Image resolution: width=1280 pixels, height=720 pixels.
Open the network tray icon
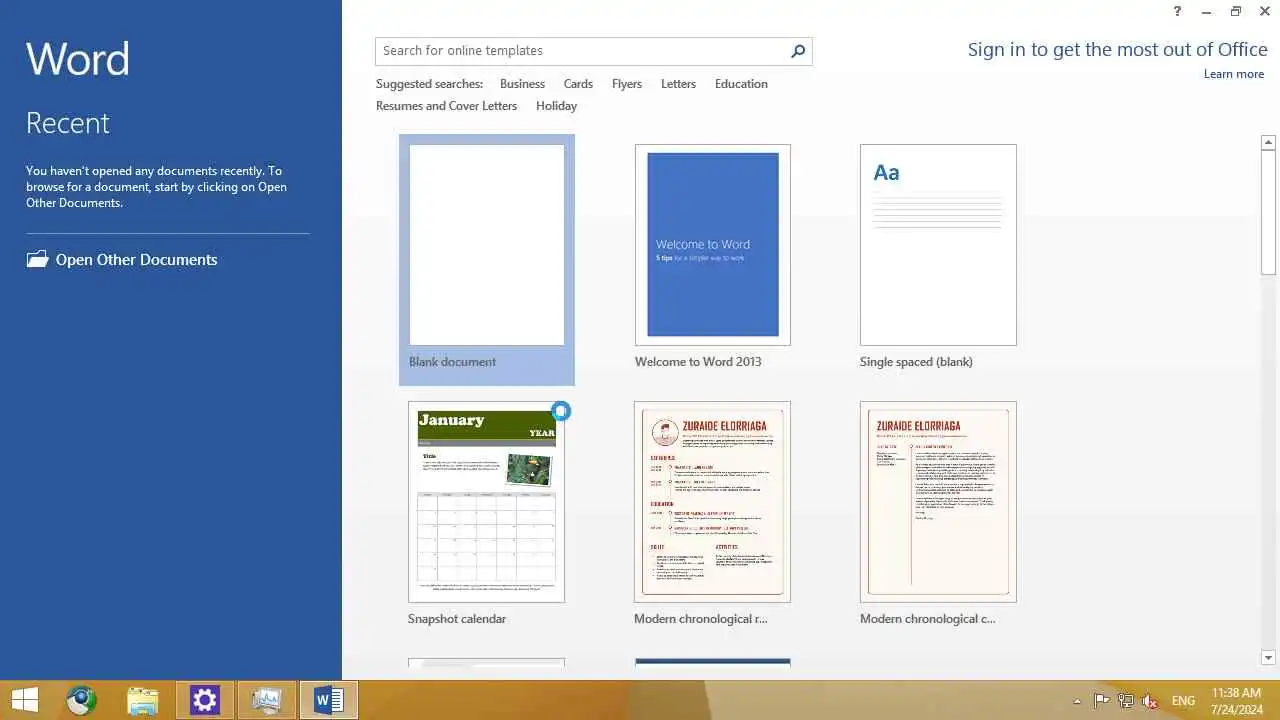1126,701
